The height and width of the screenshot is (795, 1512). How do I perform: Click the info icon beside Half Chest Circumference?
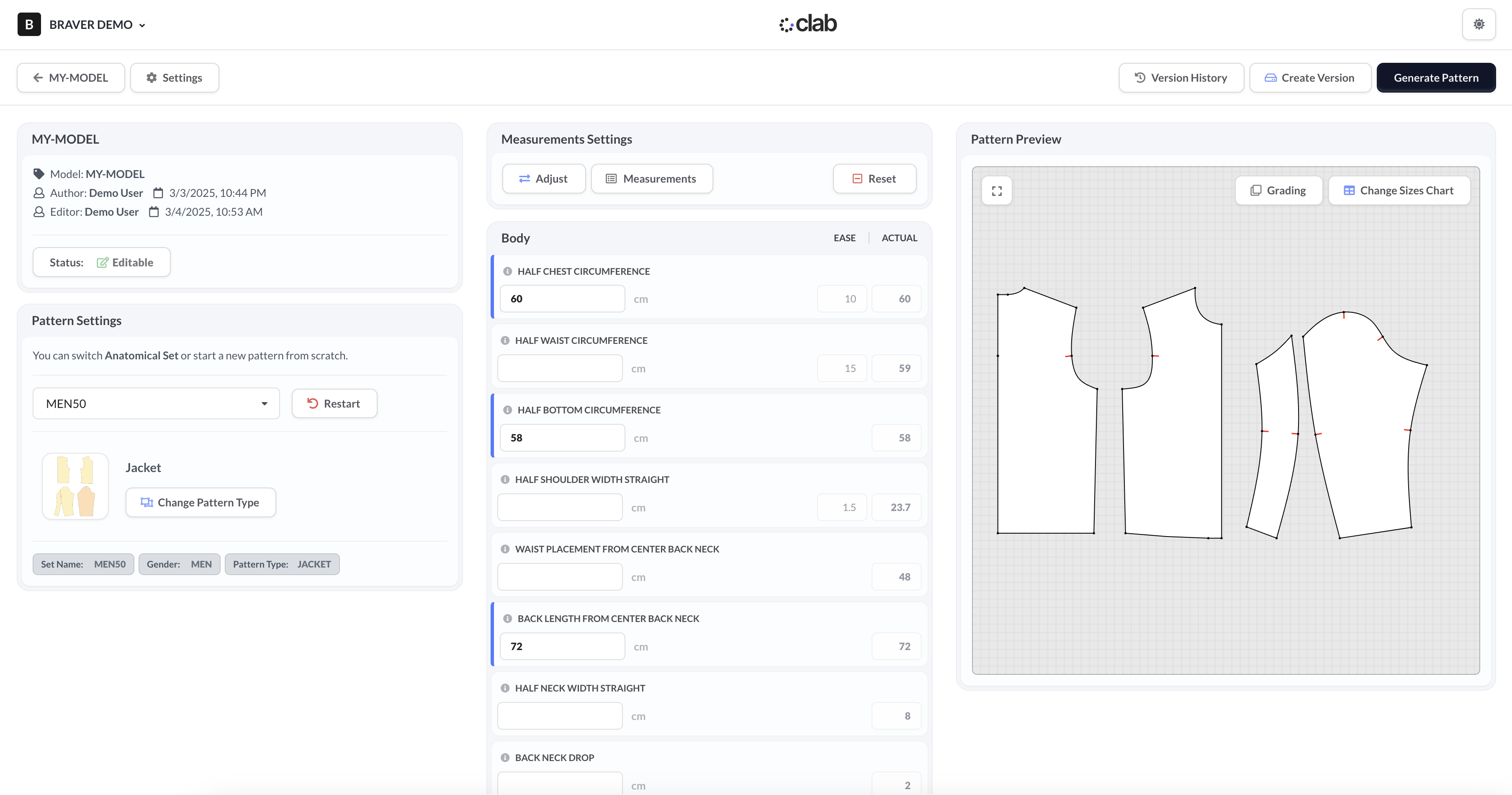tap(508, 271)
